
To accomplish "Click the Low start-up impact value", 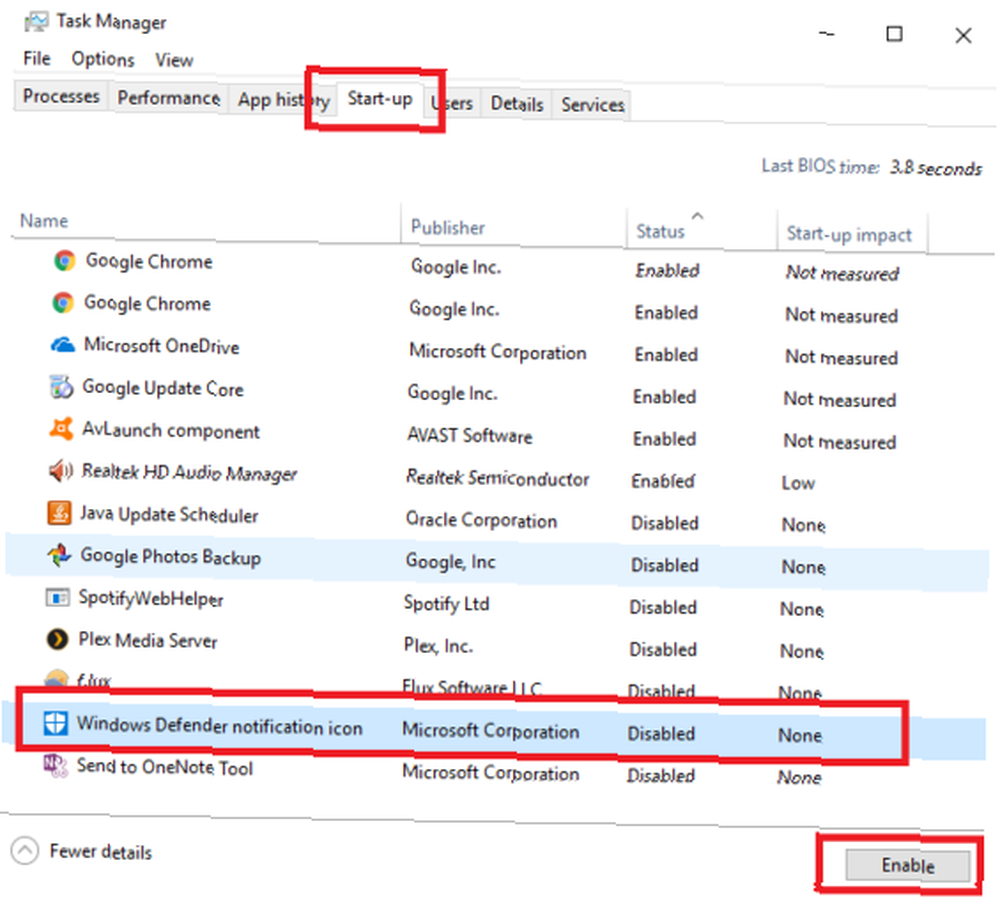I will point(798,483).
